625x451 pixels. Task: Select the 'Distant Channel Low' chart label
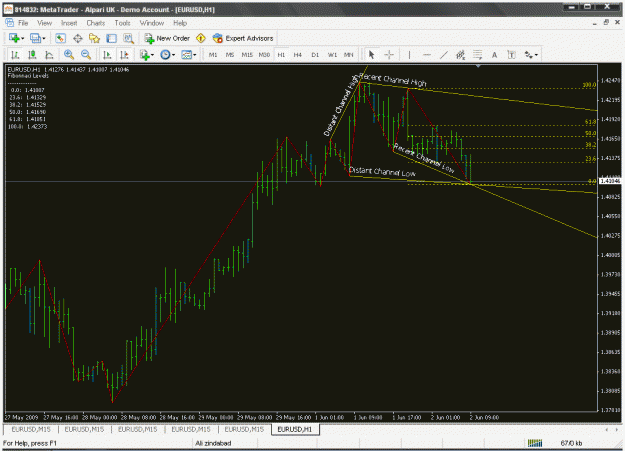coord(382,171)
